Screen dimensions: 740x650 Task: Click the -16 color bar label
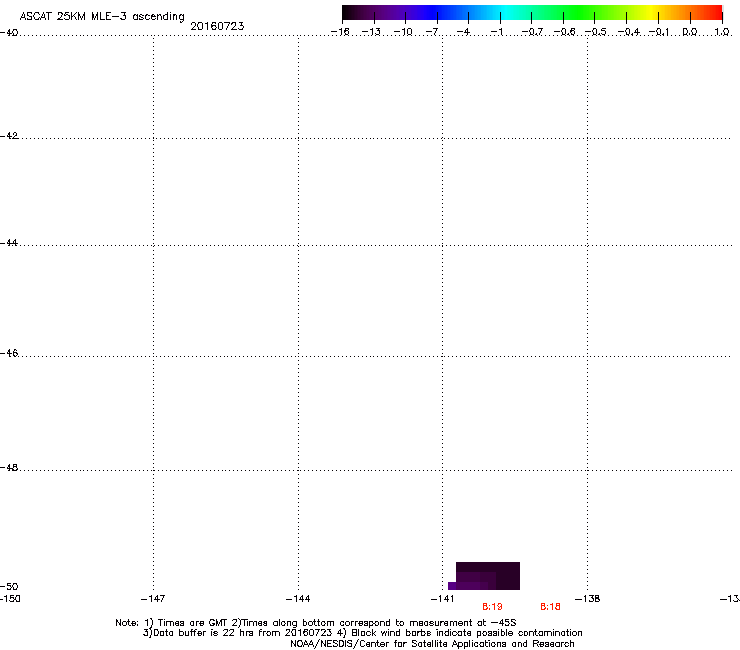(x=340, y=32)
